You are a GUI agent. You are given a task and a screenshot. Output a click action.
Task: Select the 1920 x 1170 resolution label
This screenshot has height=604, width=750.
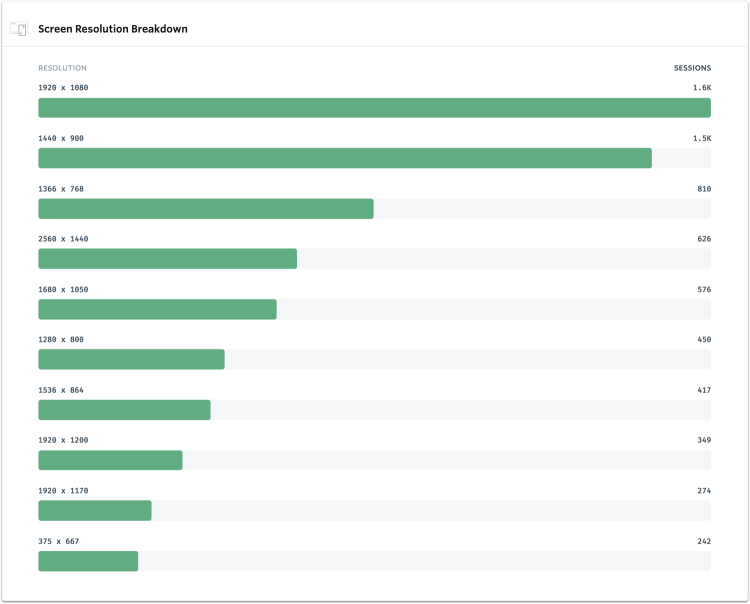pyautogui.click(x=63, y=491)
